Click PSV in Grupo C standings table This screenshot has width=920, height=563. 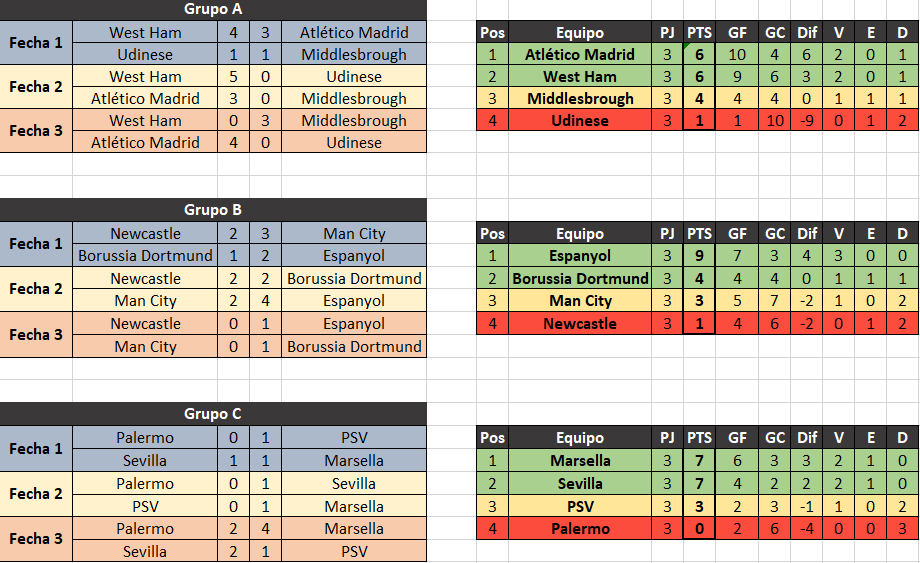pos(580,507)
